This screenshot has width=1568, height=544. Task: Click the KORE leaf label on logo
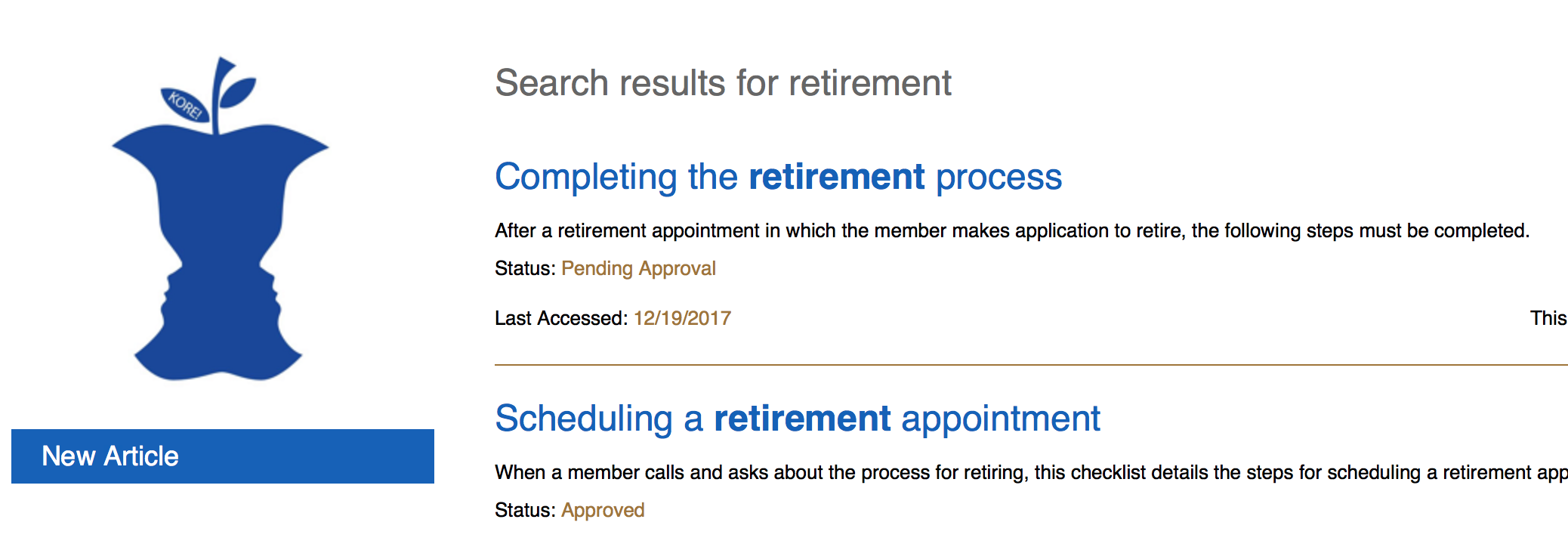point(185,104)
